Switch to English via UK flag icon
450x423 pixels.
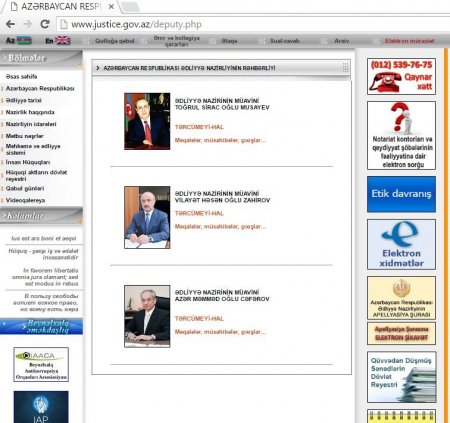click(x=63, y=41)
